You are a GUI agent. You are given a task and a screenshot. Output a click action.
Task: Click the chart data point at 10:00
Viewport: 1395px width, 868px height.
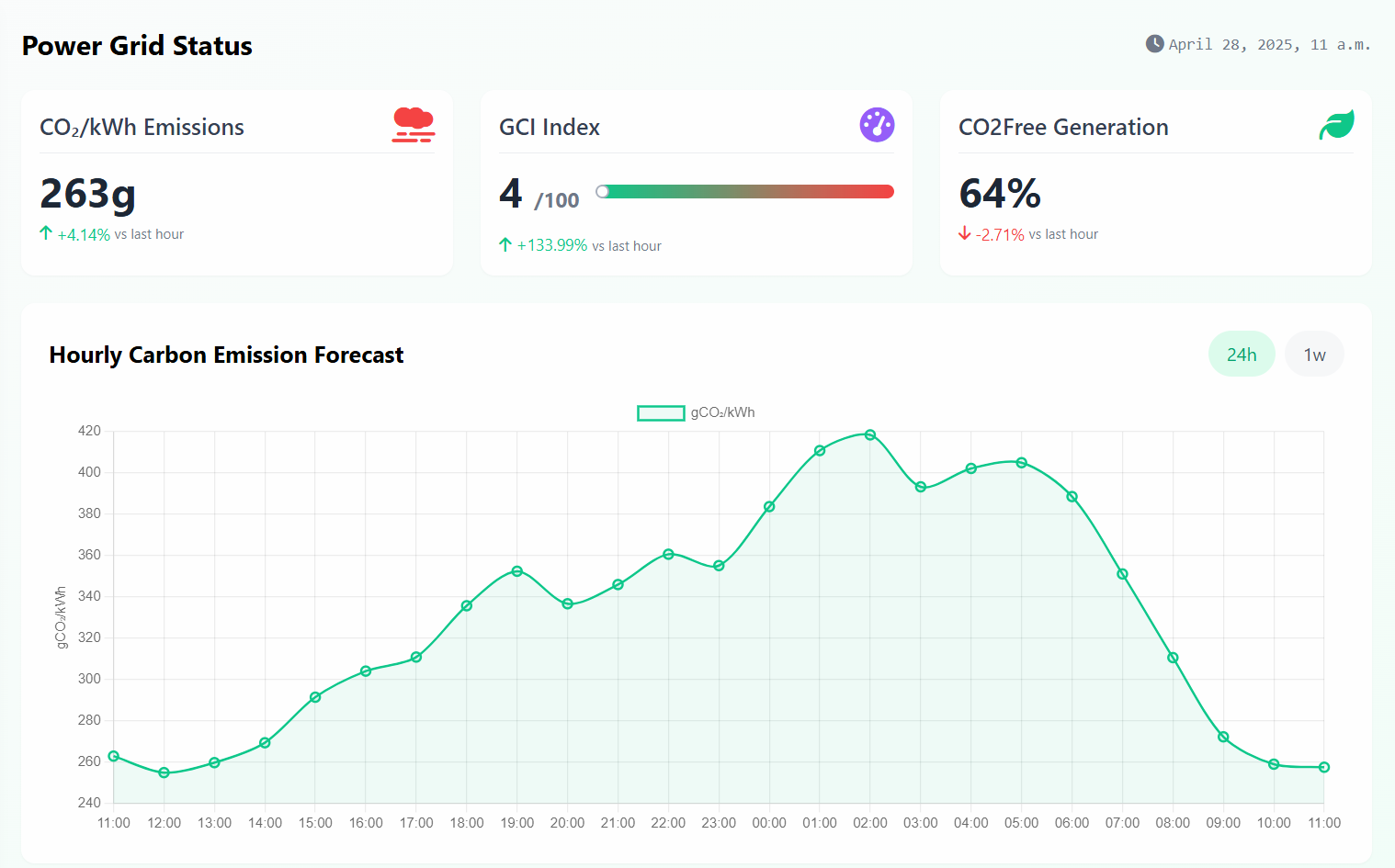1274,764
